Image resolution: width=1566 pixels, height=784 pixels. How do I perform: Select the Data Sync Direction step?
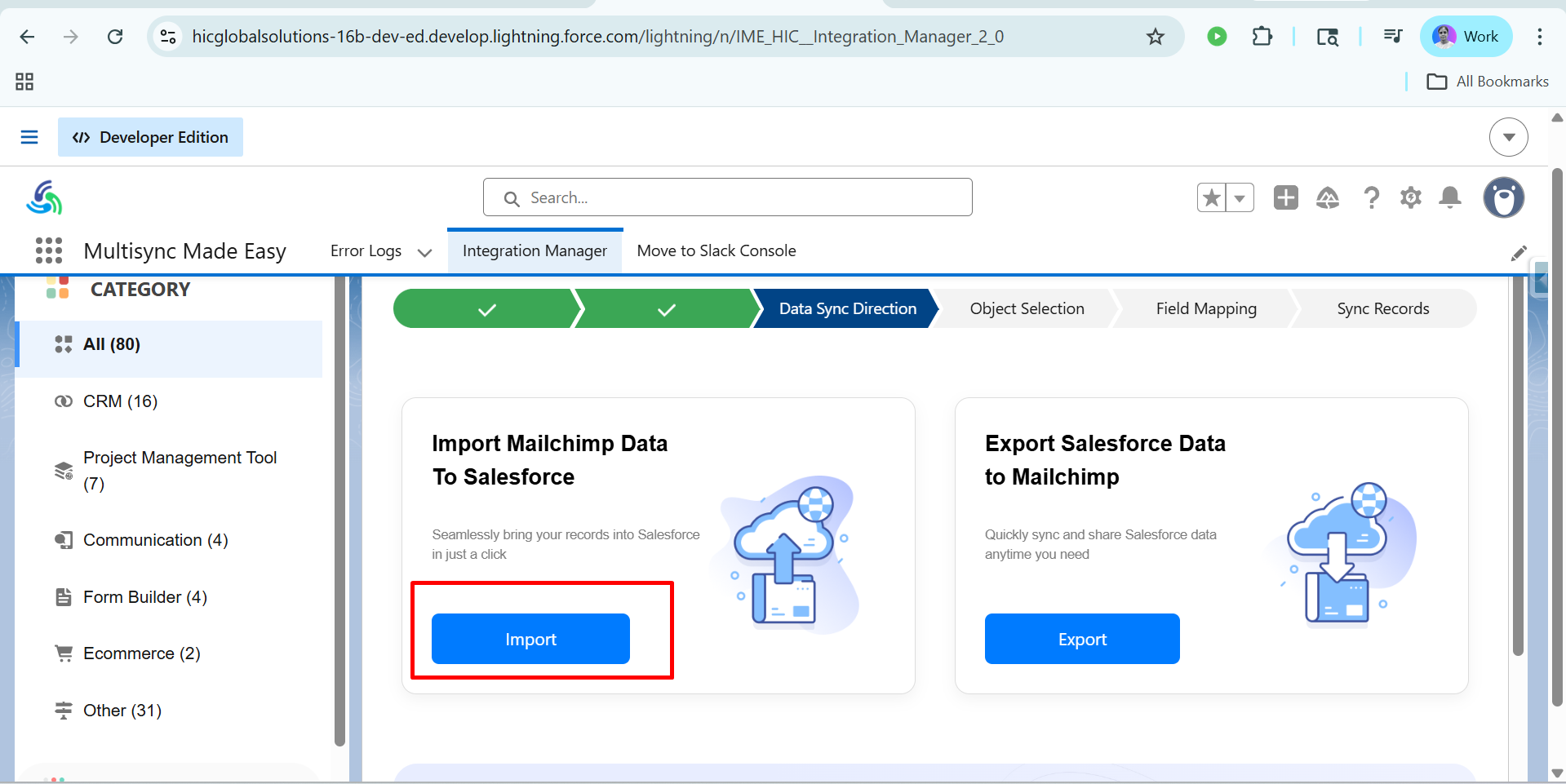[847, 309]
